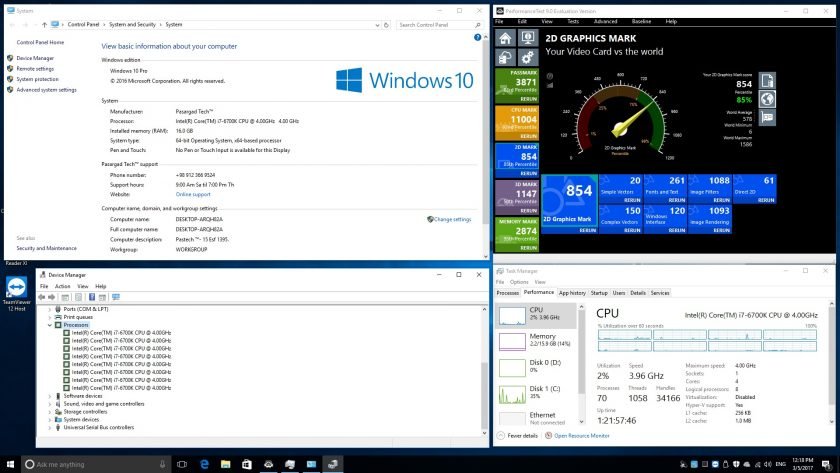Collapse the Processors tree node

(50, 325)
